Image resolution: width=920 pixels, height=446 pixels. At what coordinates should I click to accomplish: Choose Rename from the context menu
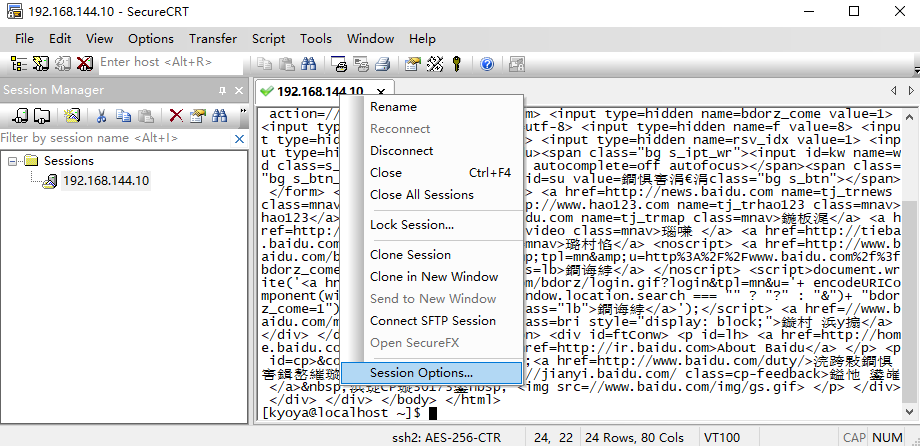tap(431, 107)
